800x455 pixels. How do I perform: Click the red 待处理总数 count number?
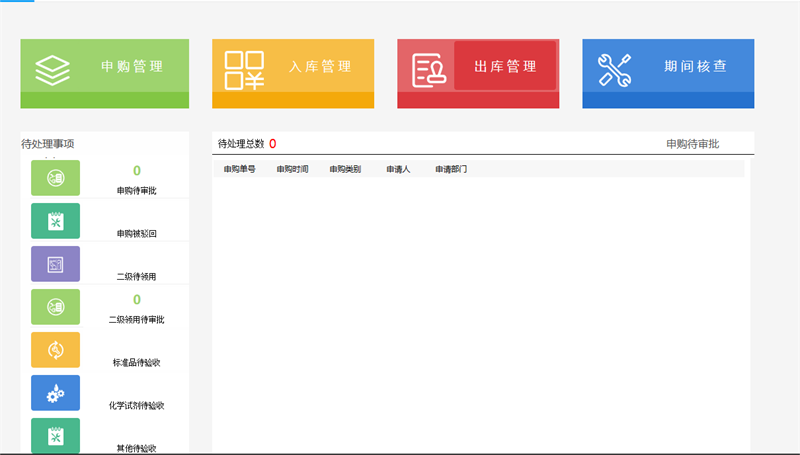272,144
